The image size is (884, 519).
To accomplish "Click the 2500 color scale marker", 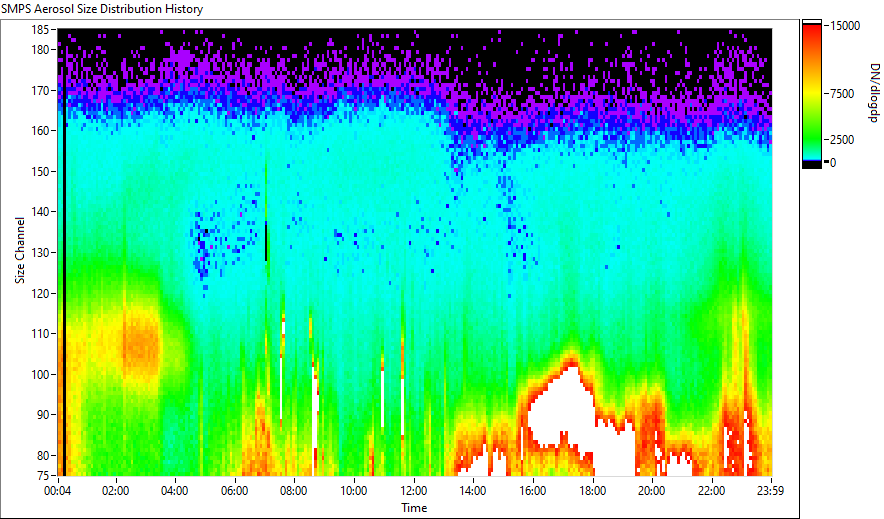I will click(x=842, y=140).
